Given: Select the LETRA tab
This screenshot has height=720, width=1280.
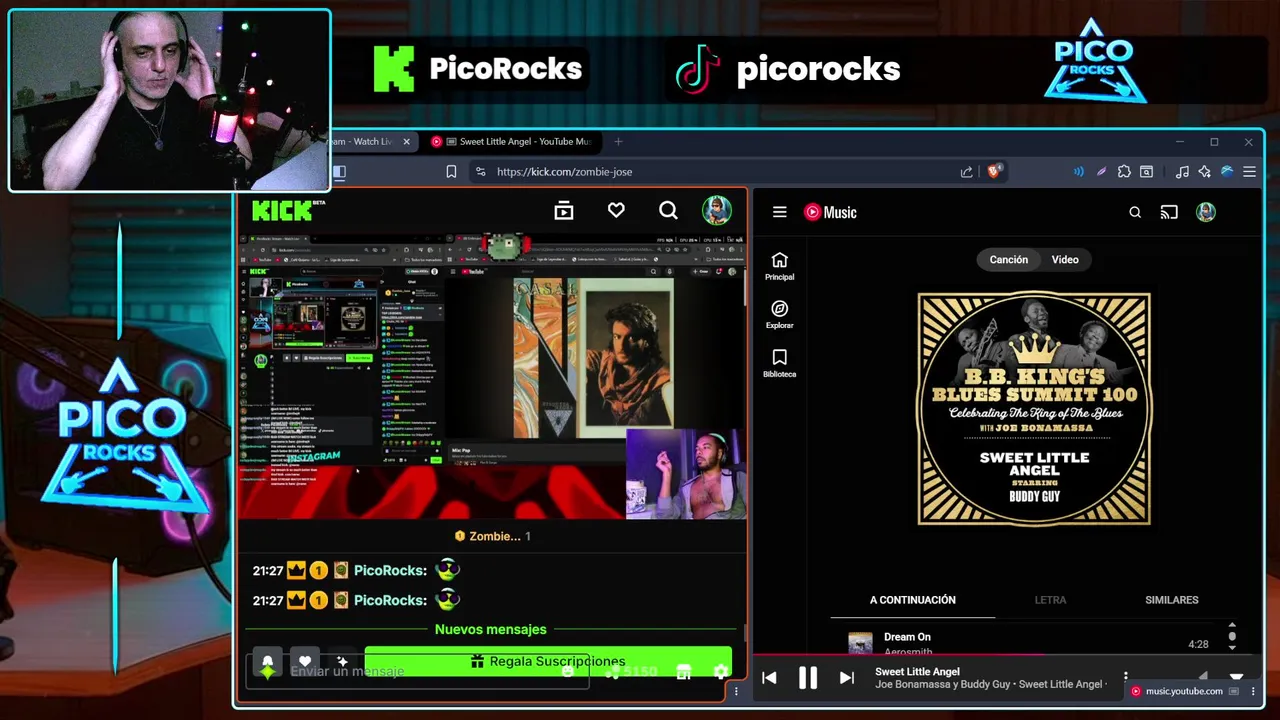Looking at the screenshot, I should point(1050,600).
